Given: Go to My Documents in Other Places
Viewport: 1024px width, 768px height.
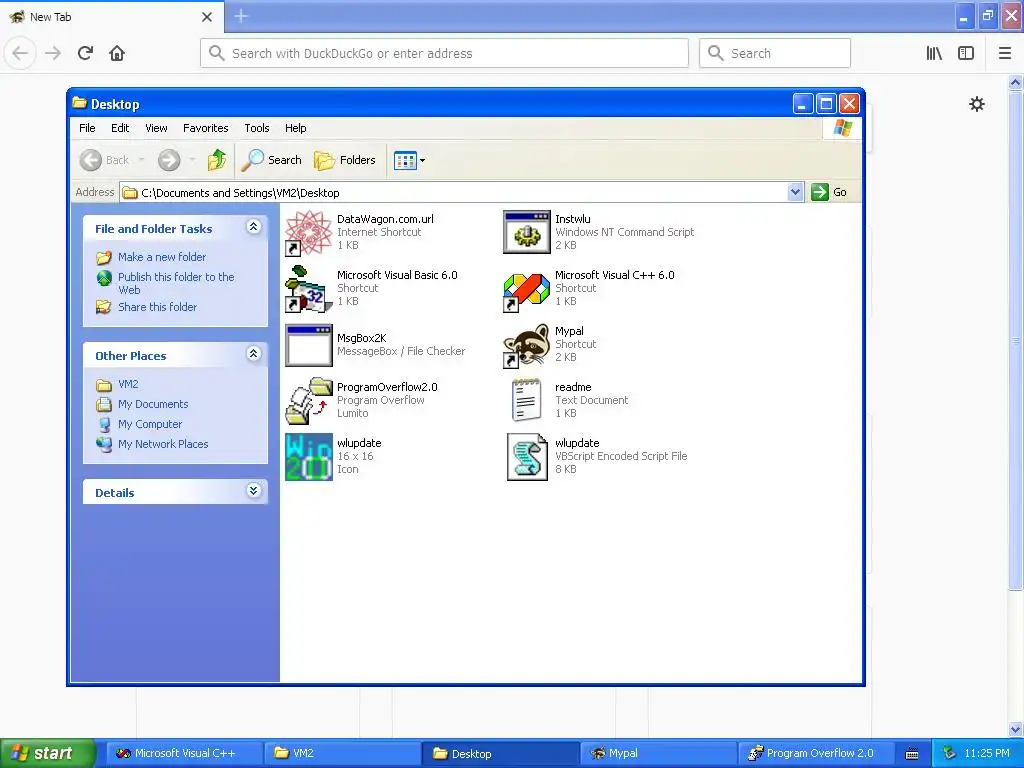Looking at the screenshot, I should tap(153, 404).
